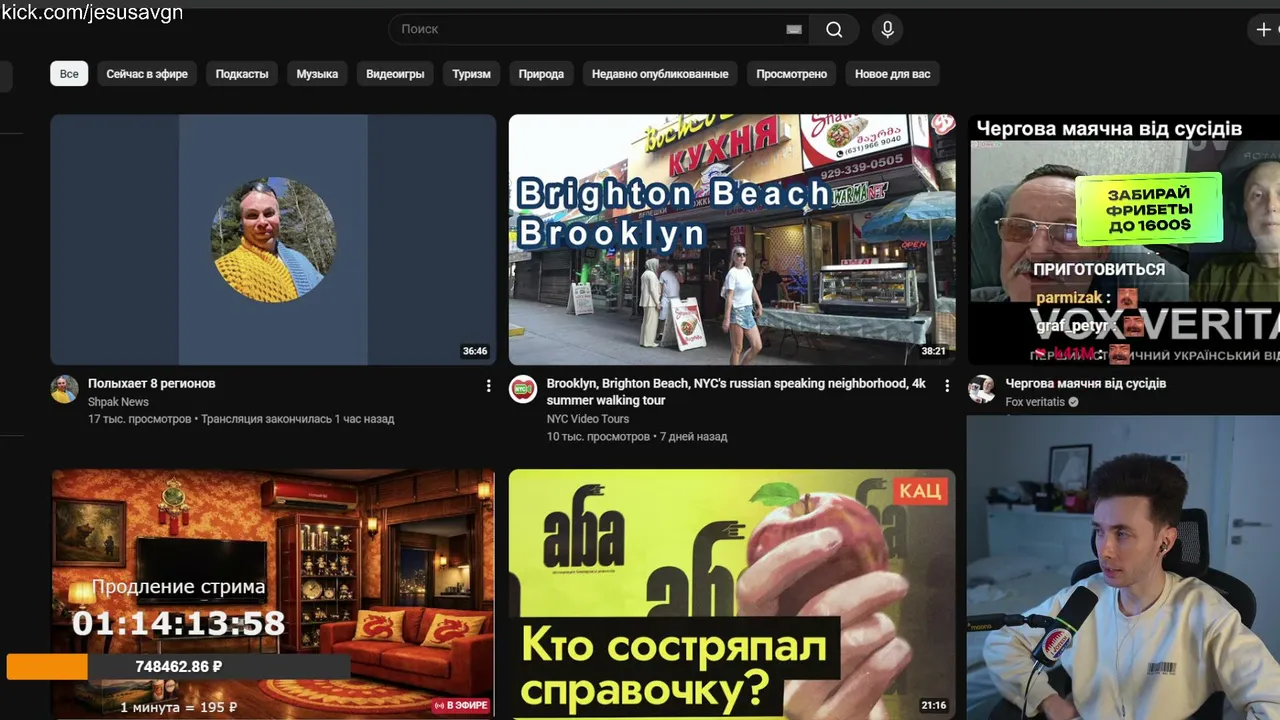Open NYC Video Tours channel avatar
This screenshot has height=720, width=1280.
pos(523,390)
